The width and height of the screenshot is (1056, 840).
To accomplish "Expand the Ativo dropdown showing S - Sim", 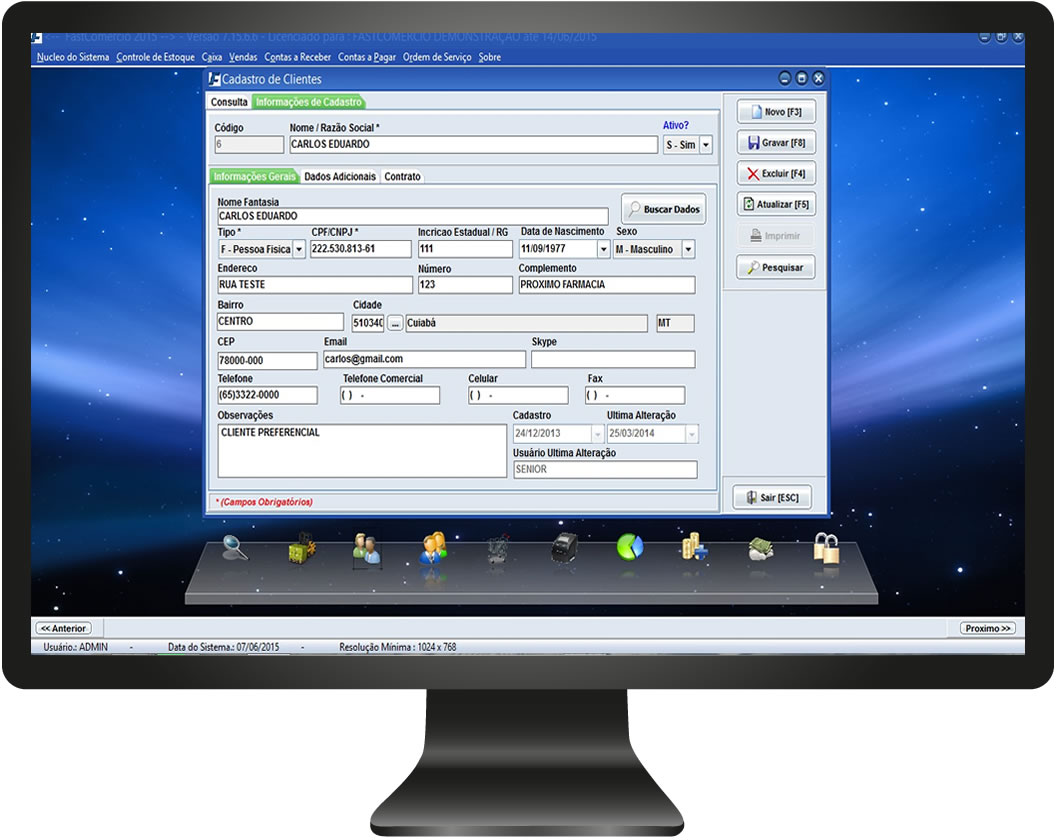I will (x=706, y=145).
